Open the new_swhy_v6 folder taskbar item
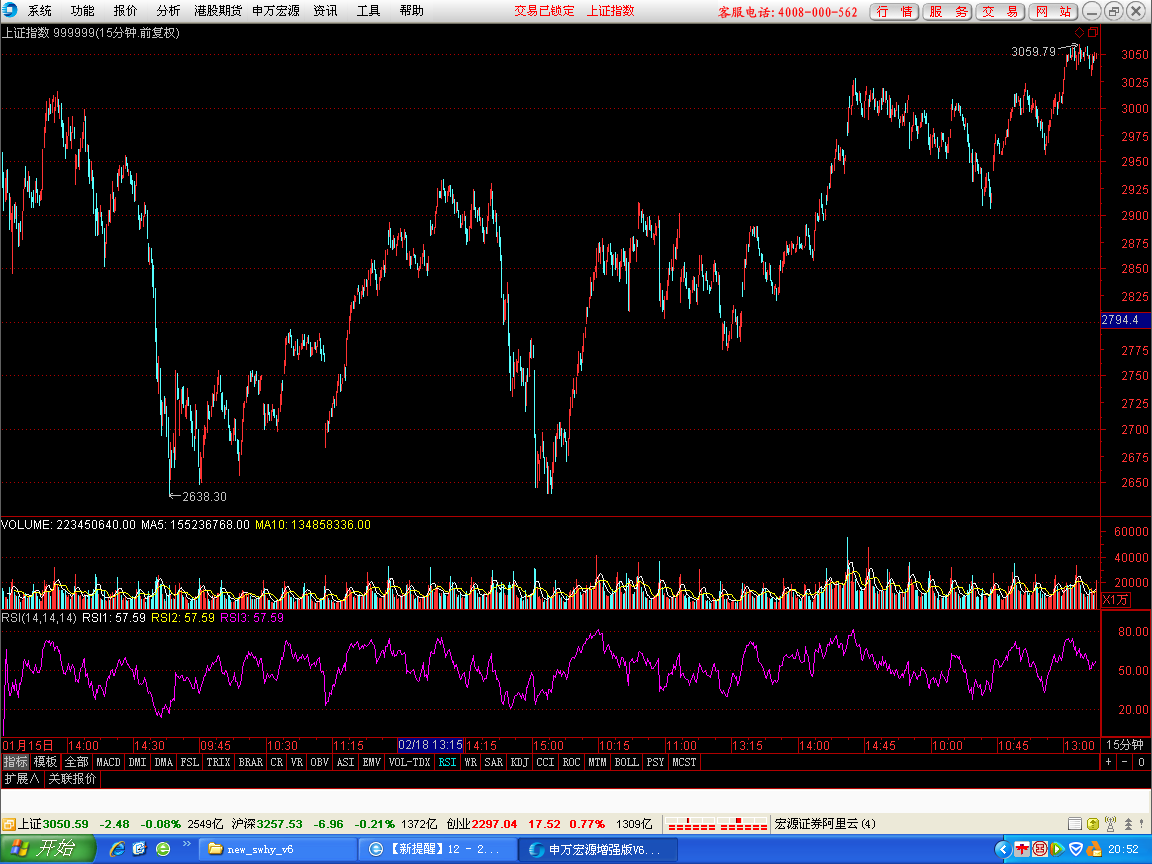This screenshot has height=864, width=1152. (278, 849)
